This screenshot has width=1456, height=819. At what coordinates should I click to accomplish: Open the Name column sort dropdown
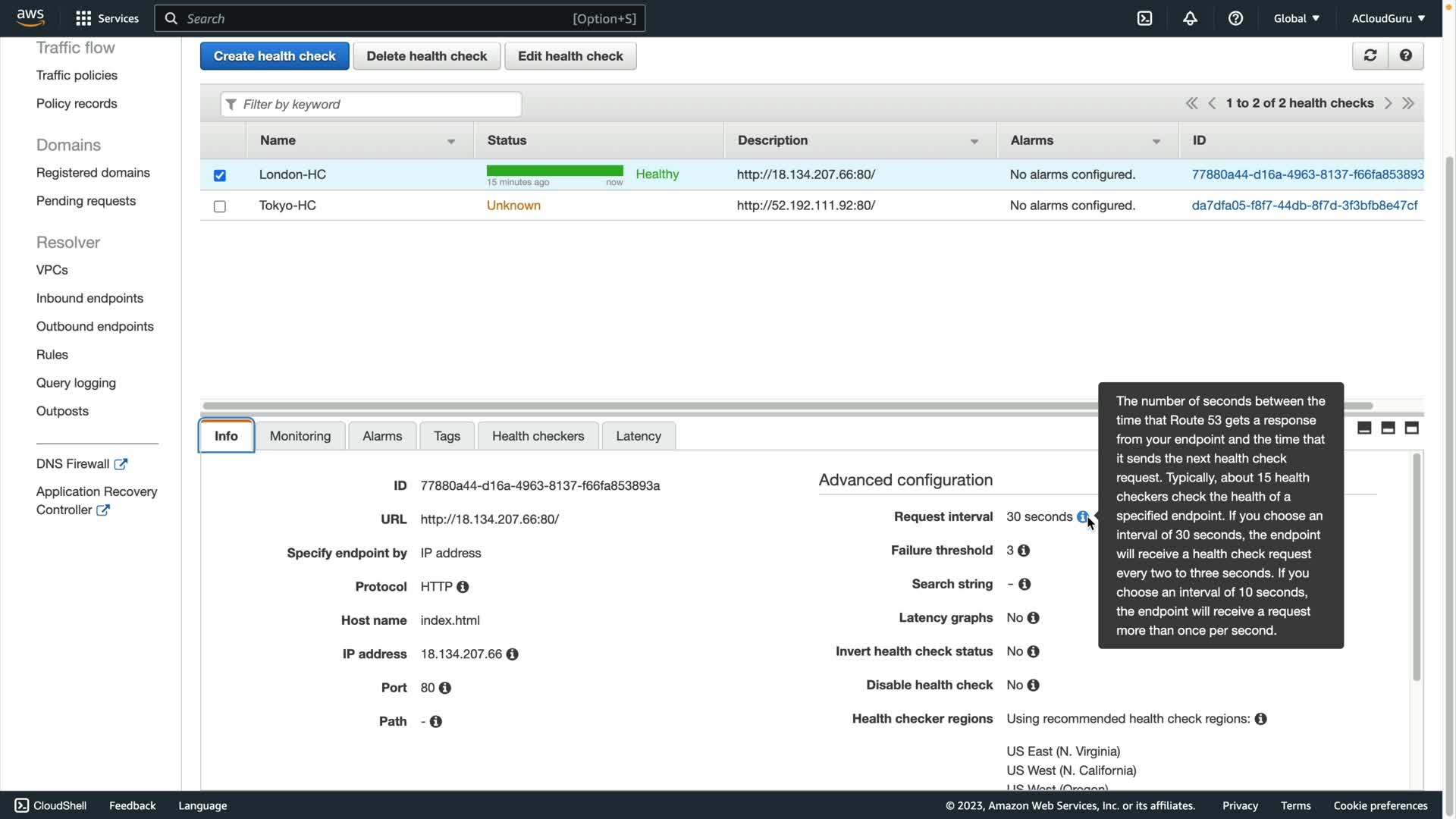pos(451,141)
